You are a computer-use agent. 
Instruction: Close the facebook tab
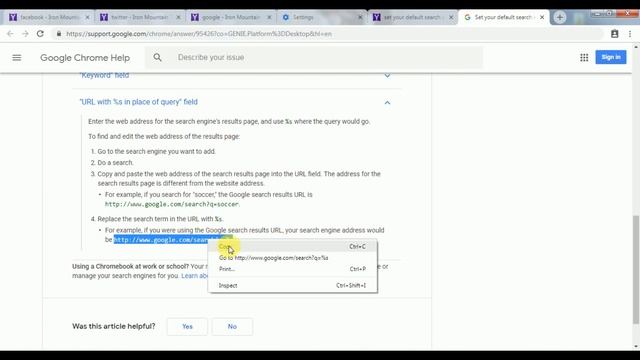click(87, 17)
